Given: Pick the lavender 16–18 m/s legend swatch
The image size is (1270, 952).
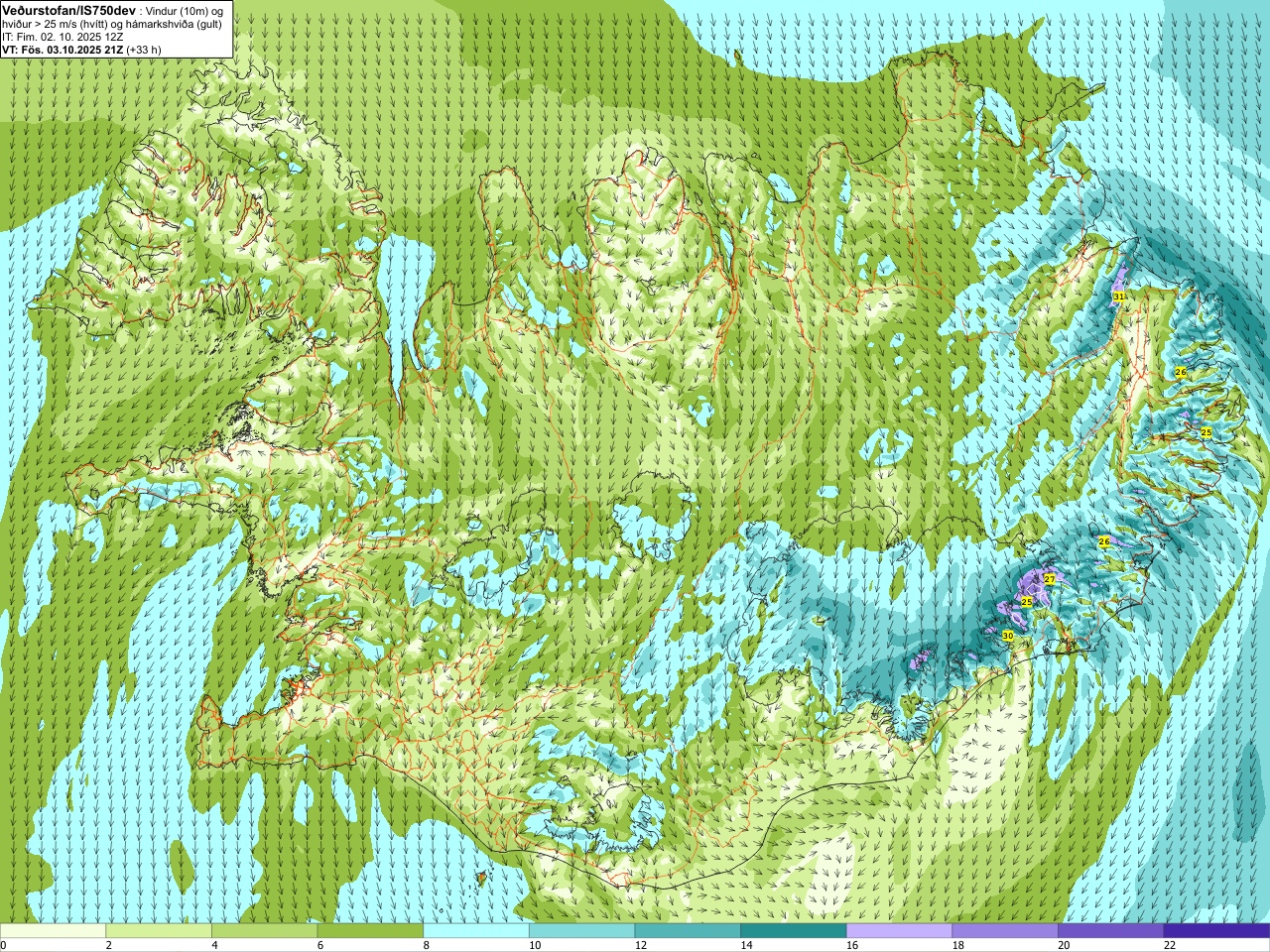Looking at the screenshot, I should 899,931.
